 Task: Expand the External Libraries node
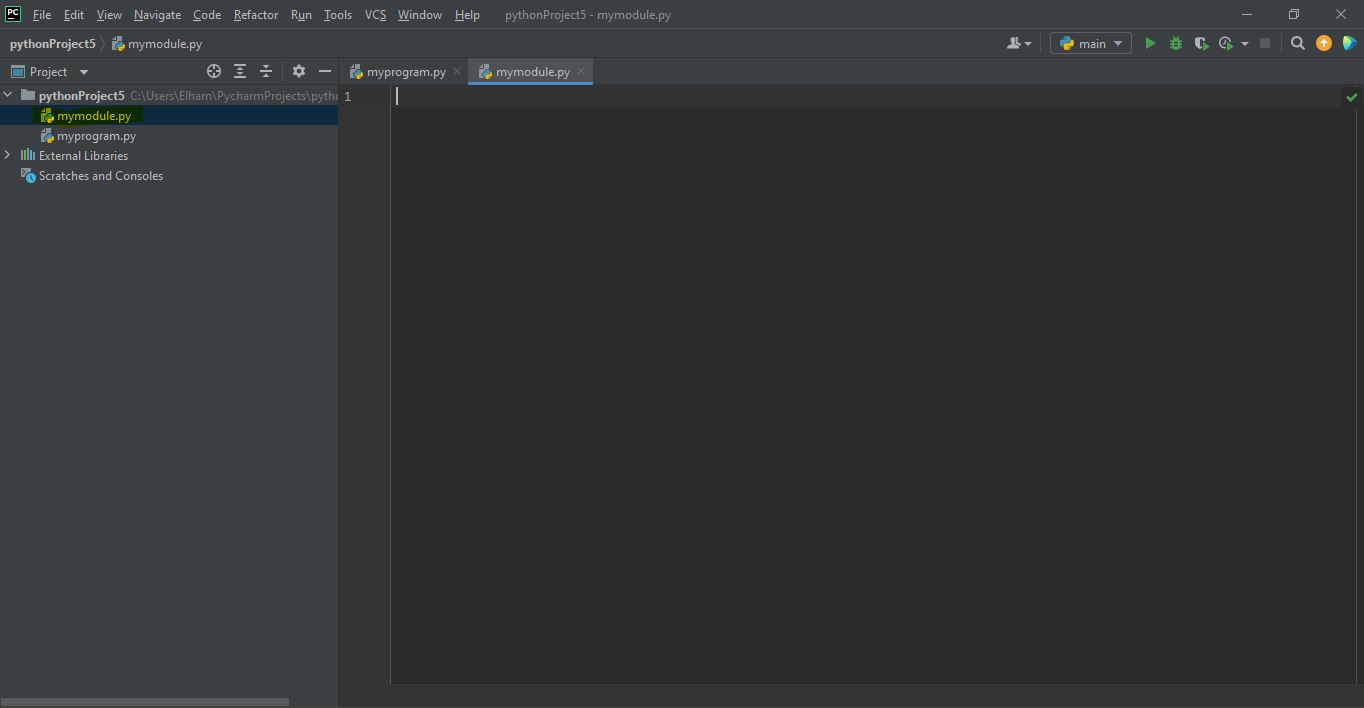tap(8, 155)
